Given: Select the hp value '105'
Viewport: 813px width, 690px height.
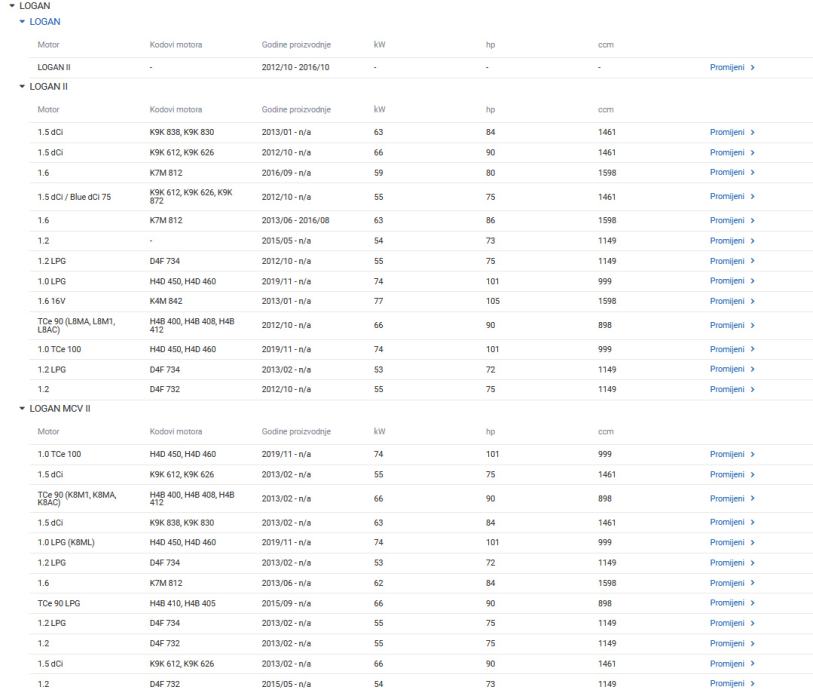Looking at the screenshot, I should pyautogui.click(x=493, y=301).
